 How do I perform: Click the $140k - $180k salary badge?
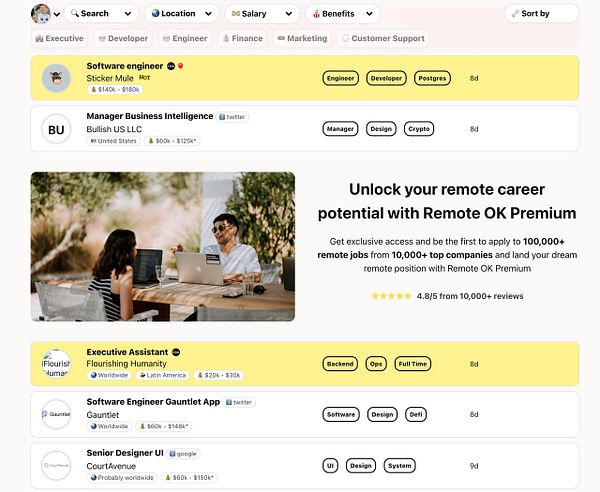[x=115, y=90]
